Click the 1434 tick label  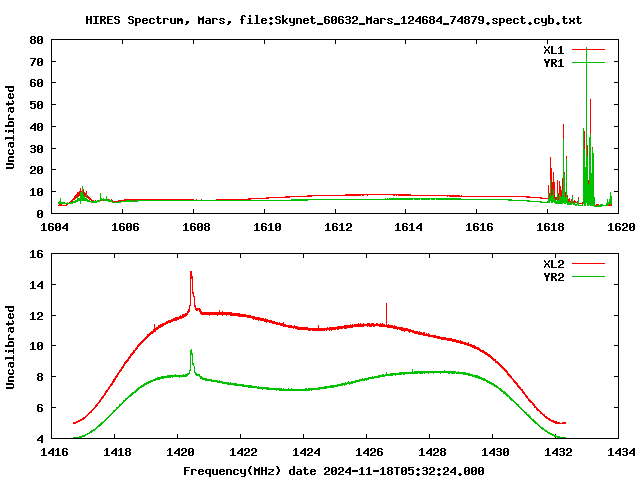click(x=621, y=452)
